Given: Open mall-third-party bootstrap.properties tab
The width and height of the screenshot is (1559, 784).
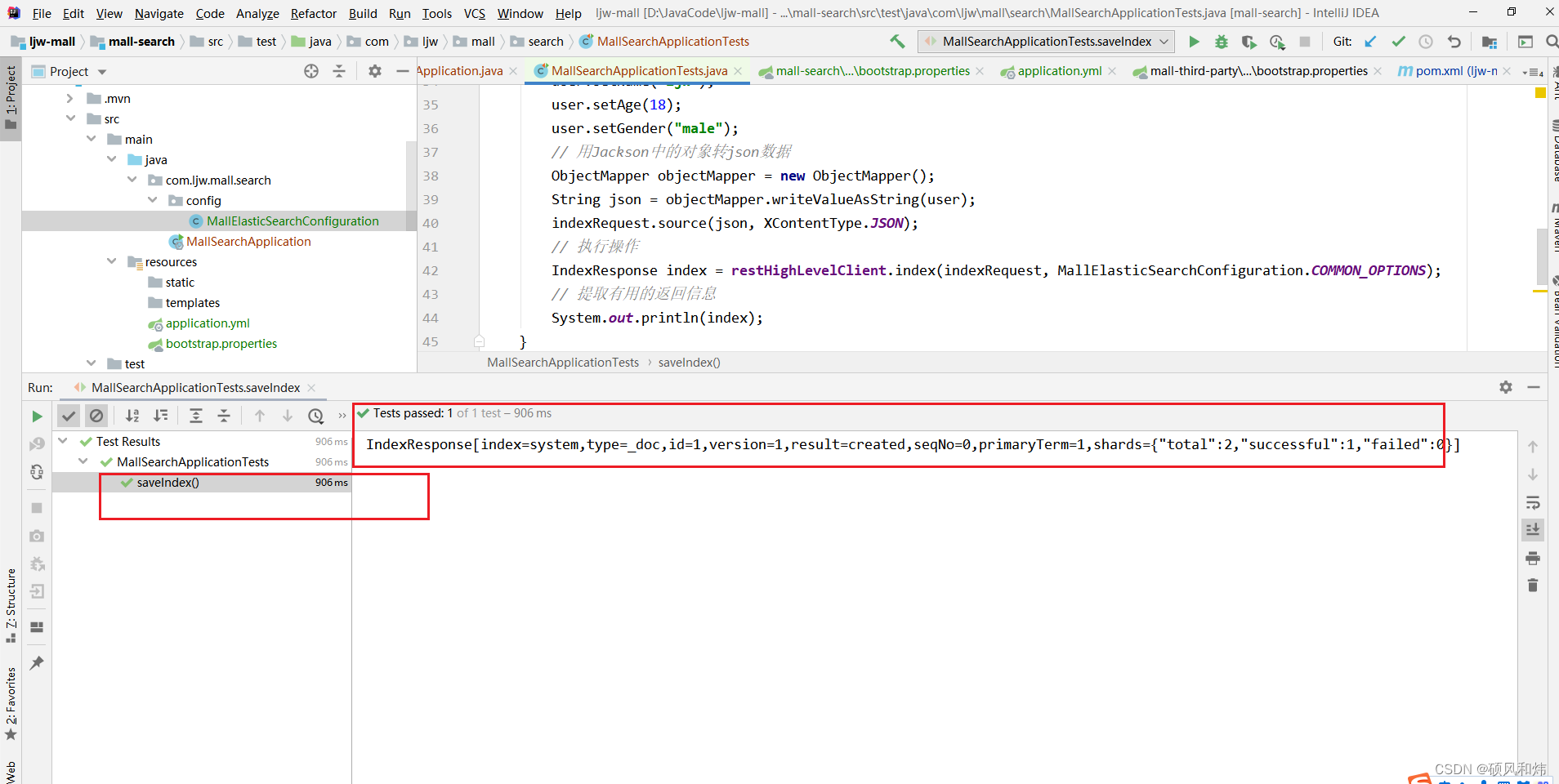Looking at the screenshot, I should [1258, 71].
